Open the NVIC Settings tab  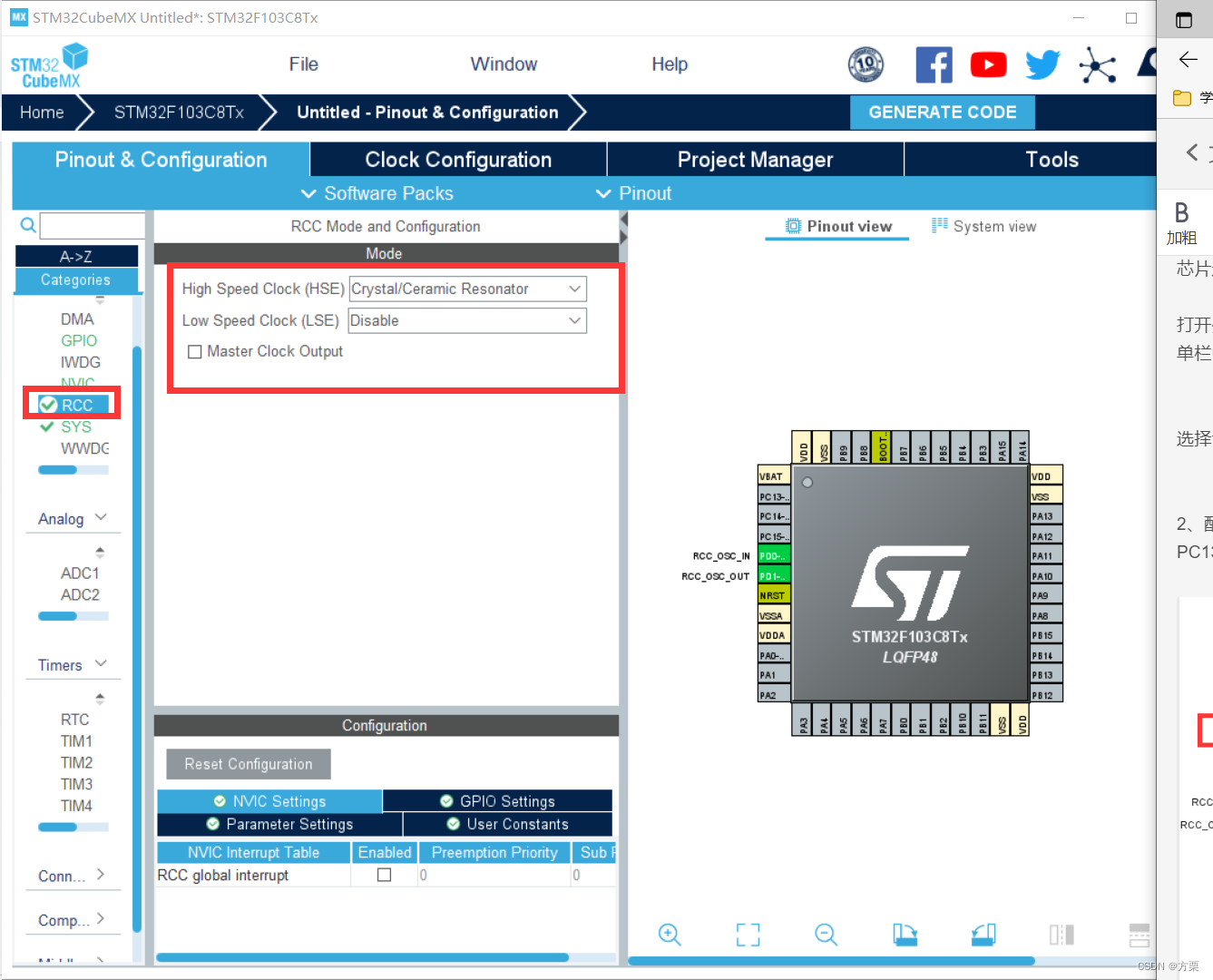[269, 801]
